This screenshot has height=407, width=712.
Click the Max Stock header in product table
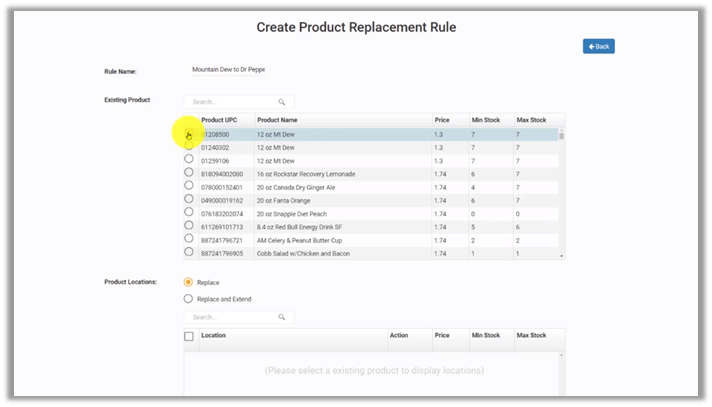(531, 120)
